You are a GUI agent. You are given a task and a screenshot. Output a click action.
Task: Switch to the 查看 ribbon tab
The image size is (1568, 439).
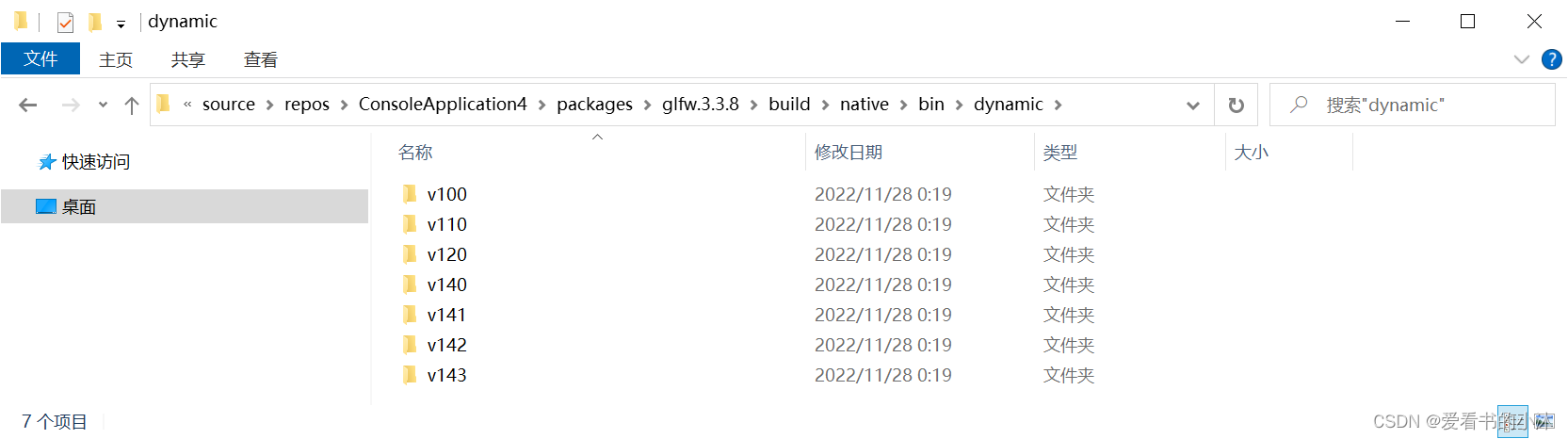click(260, 60)
